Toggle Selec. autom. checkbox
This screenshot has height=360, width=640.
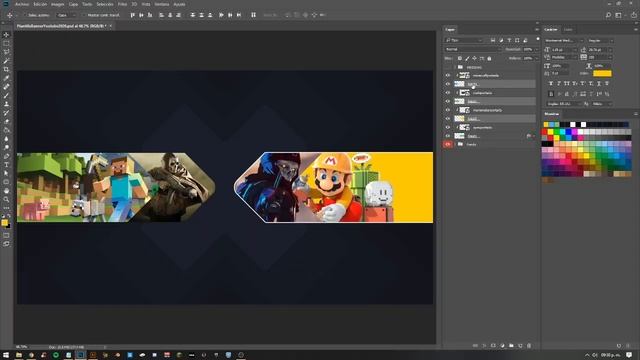coord(25,15)
